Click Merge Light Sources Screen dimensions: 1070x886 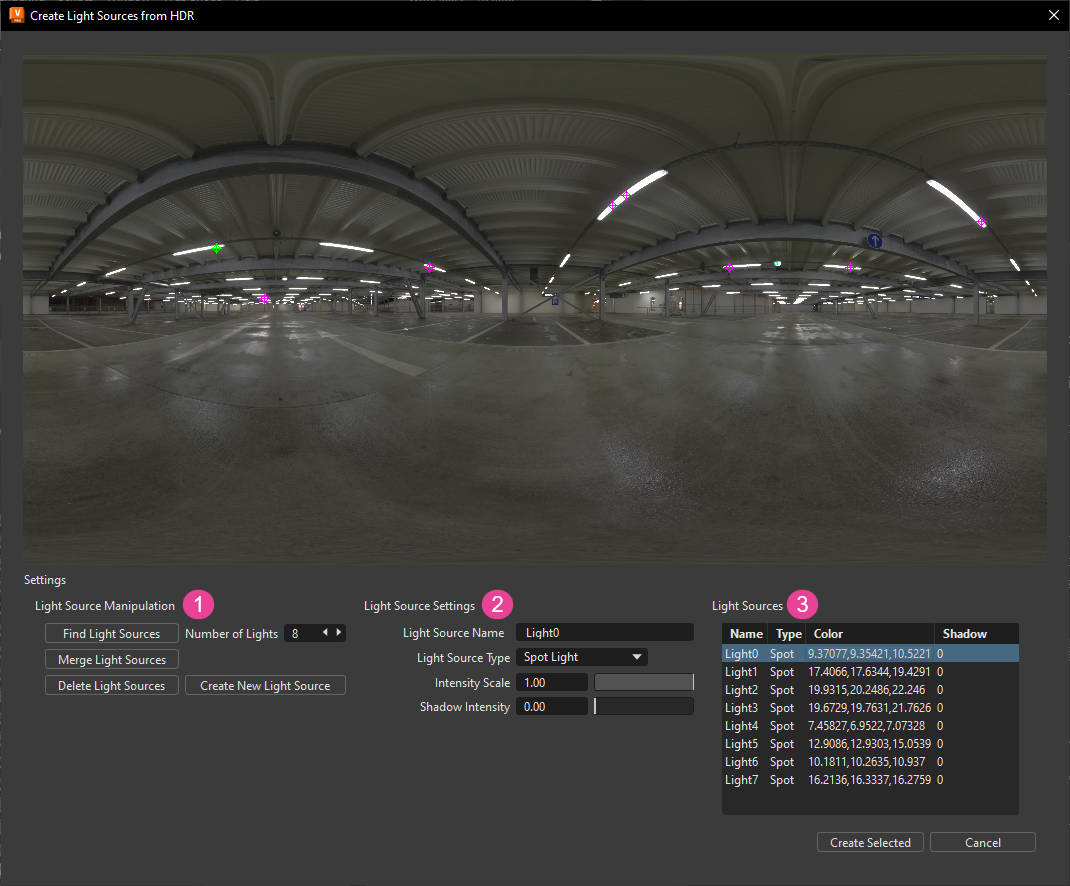(111, 658)
